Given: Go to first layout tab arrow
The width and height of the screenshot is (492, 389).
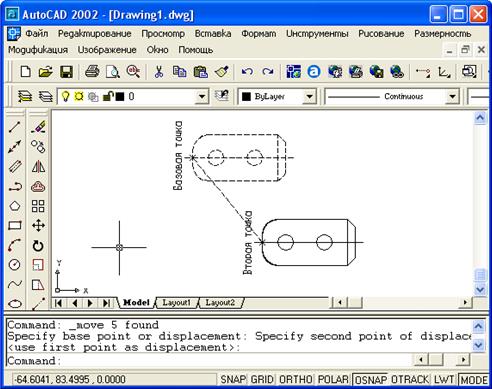Looking at the screenshot, I should click(59, 303).
